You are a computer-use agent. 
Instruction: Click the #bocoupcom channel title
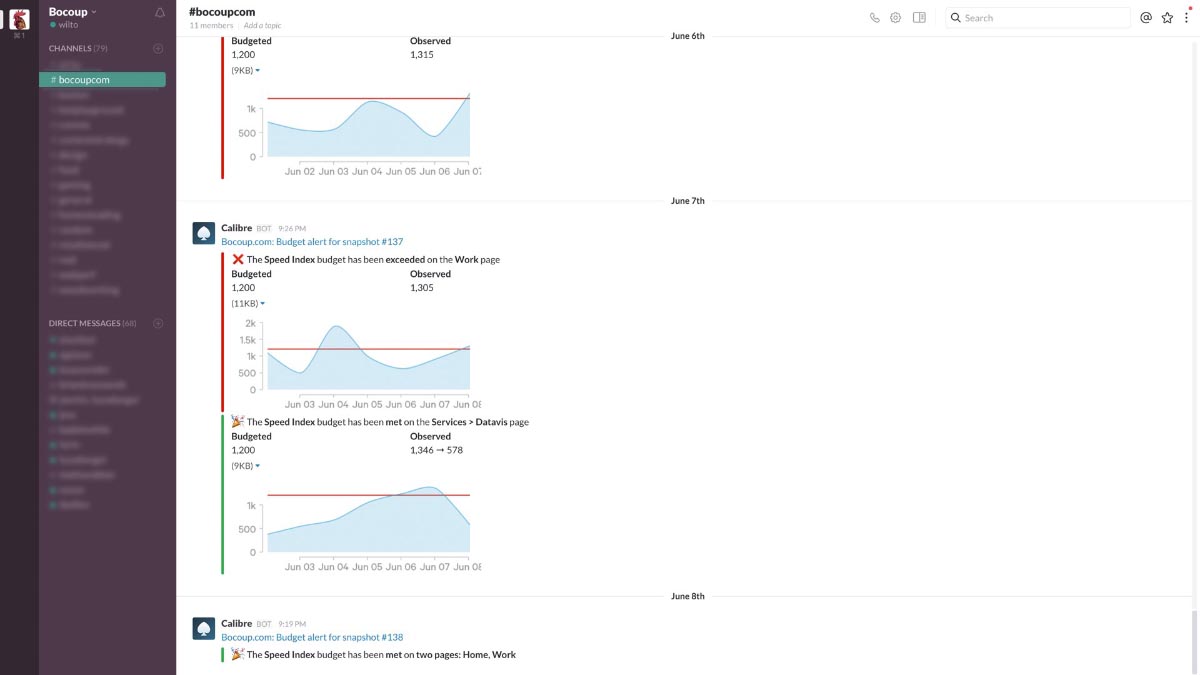coord(222,12)
